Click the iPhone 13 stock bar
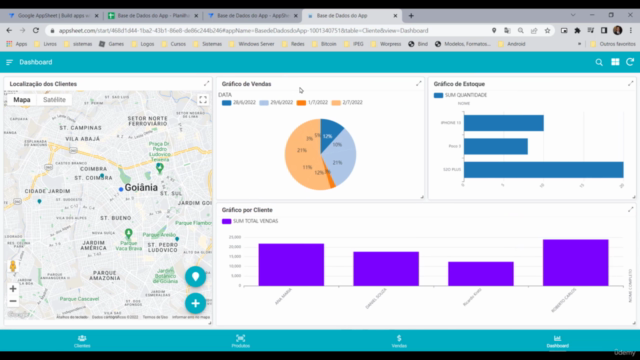The height and width of the screenshot is (360, 640). [x=504, y=123]
